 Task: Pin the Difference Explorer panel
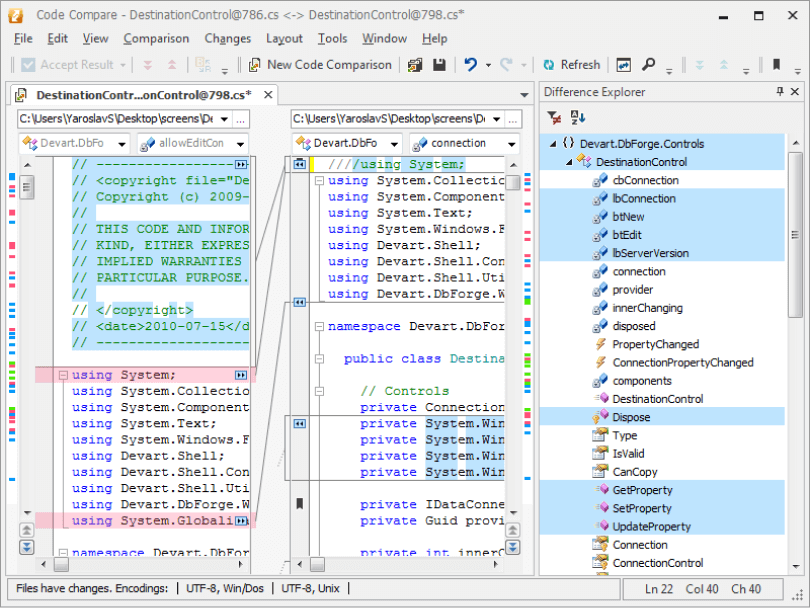pyautogui.click(x=780, y=91)
